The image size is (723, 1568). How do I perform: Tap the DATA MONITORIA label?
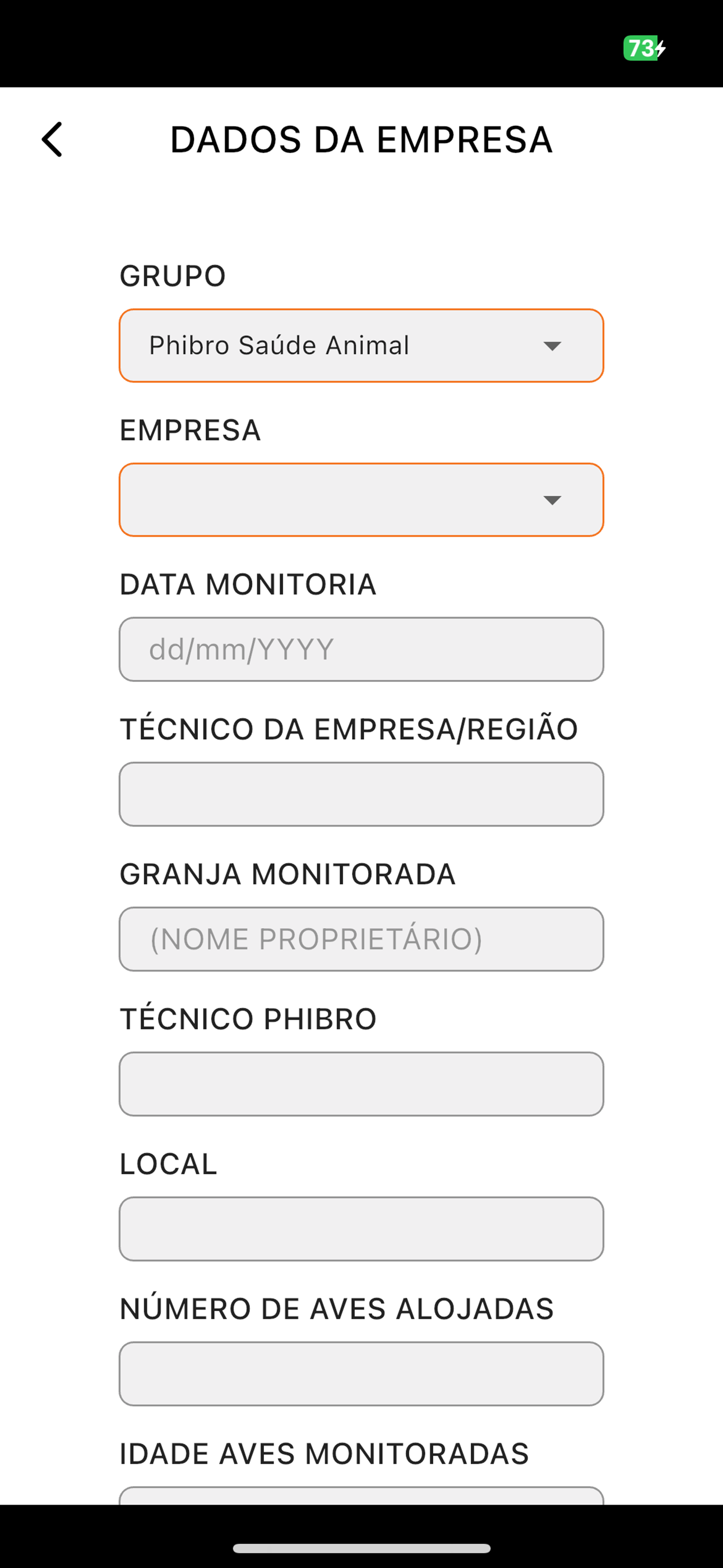pyautogui.click(x=248, y=584)
